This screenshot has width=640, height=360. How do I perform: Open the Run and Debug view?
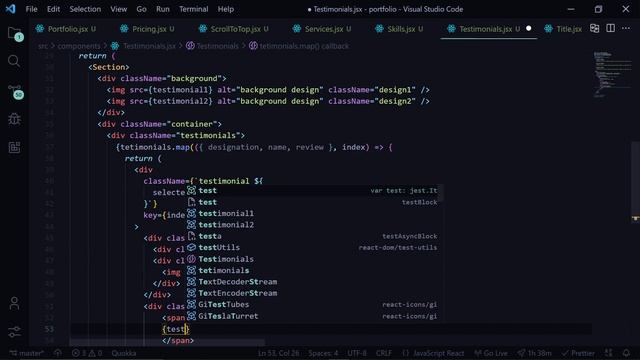[14, 119]
